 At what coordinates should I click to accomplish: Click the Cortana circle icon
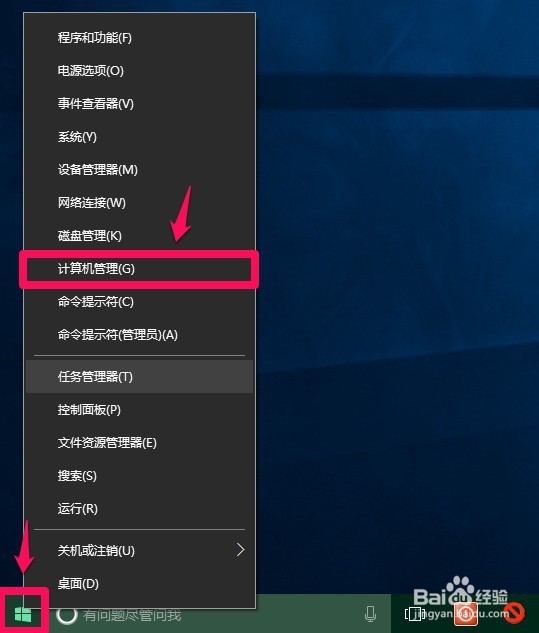[x=67, y=614]
